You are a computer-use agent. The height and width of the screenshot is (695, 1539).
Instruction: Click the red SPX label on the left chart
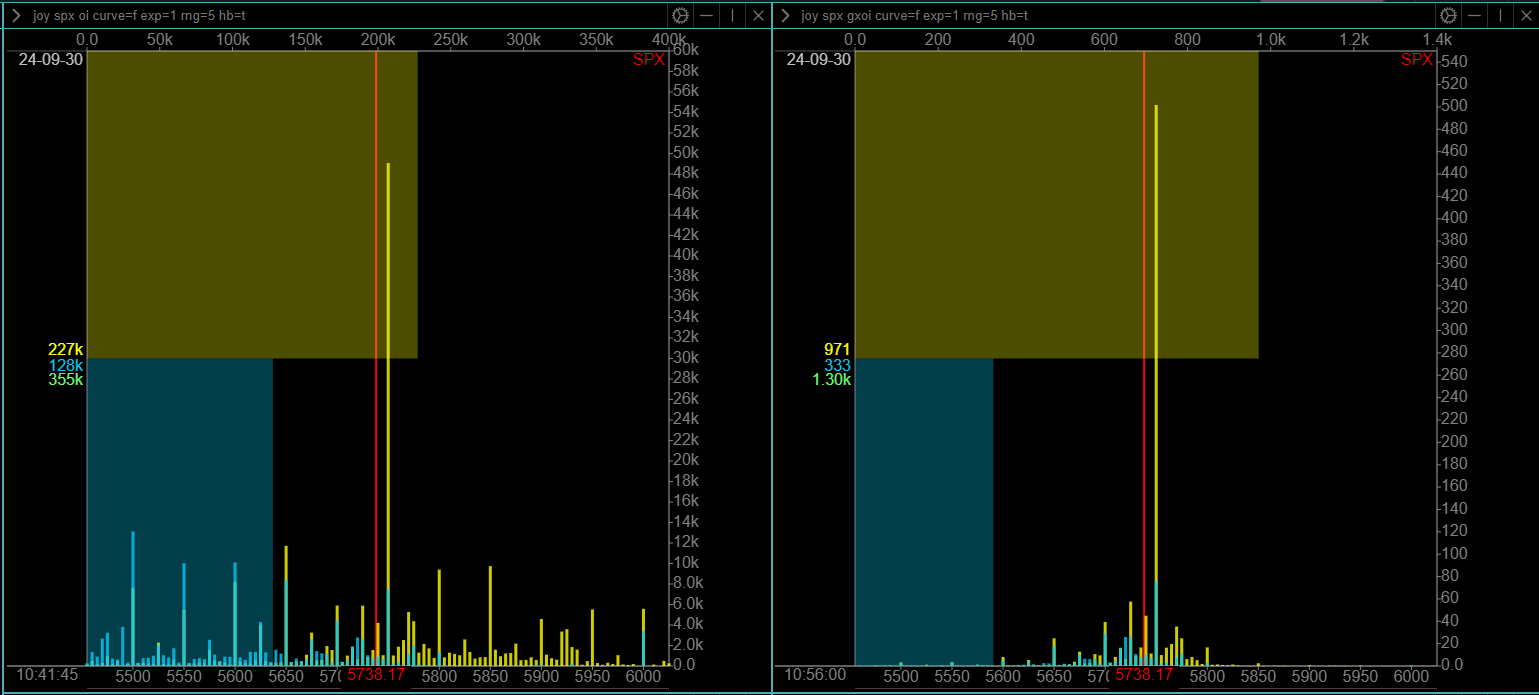(649, 59)
